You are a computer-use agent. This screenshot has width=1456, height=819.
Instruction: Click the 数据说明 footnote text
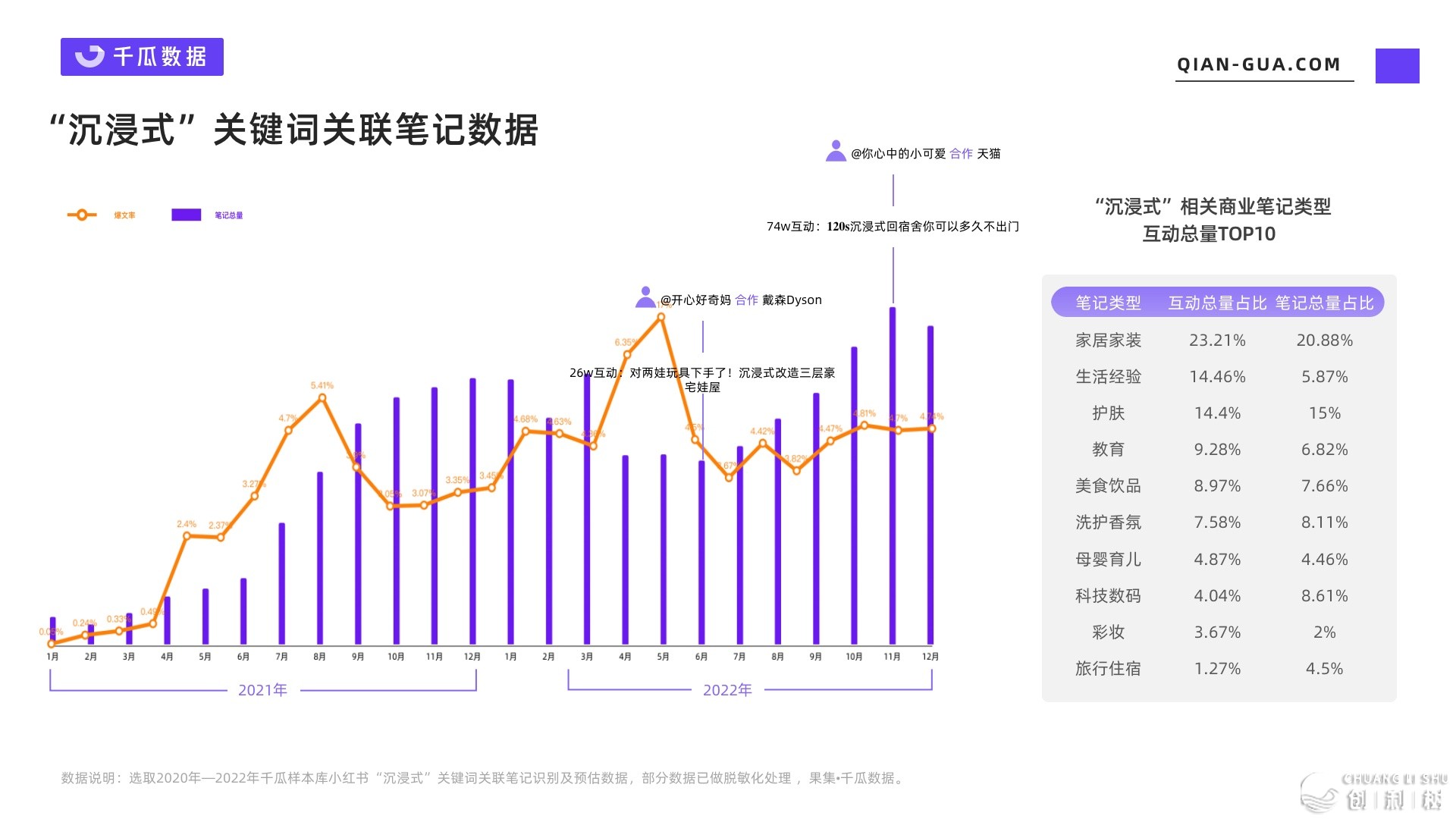coord(484,778)
